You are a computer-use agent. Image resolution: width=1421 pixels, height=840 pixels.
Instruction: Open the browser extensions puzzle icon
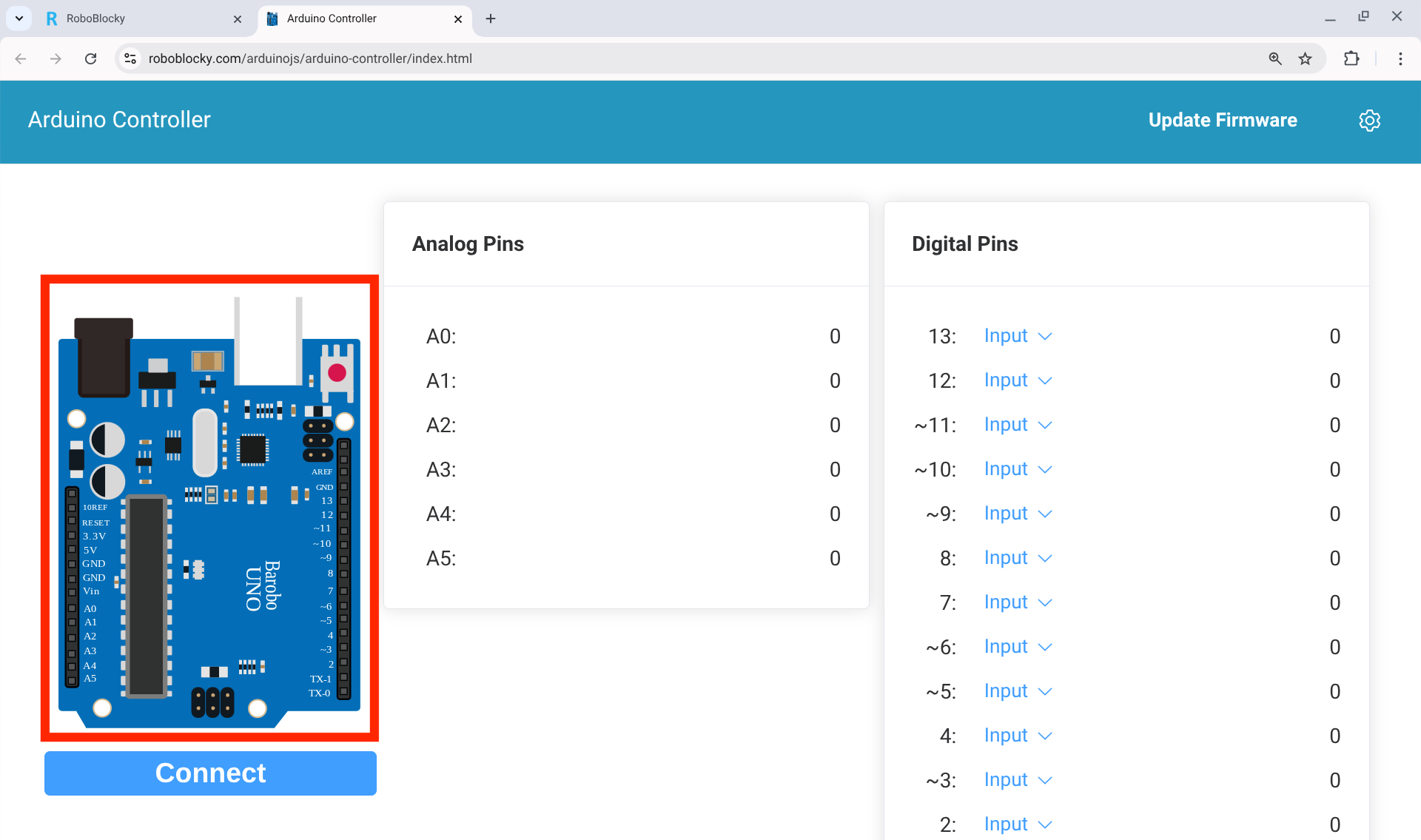coord(1351,58)
